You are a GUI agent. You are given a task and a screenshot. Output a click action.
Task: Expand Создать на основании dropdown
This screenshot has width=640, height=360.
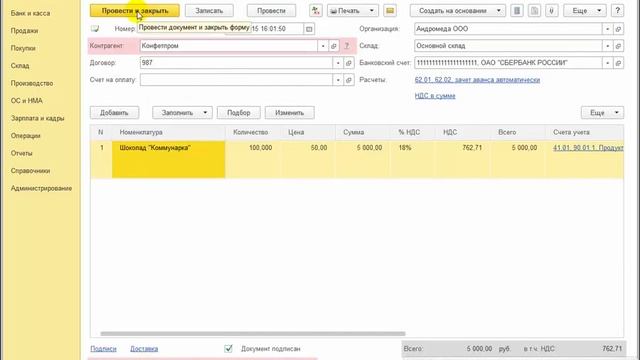click(458, 11)
